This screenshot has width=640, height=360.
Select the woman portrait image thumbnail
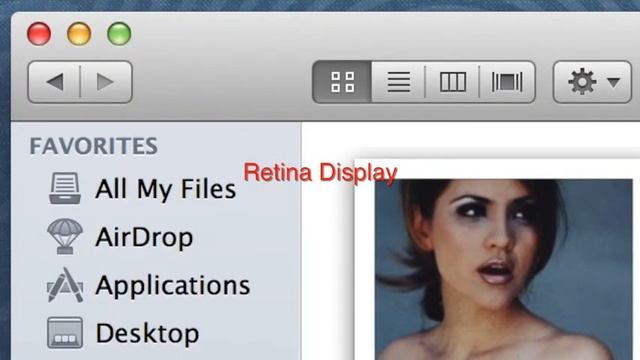pos(504,269)
